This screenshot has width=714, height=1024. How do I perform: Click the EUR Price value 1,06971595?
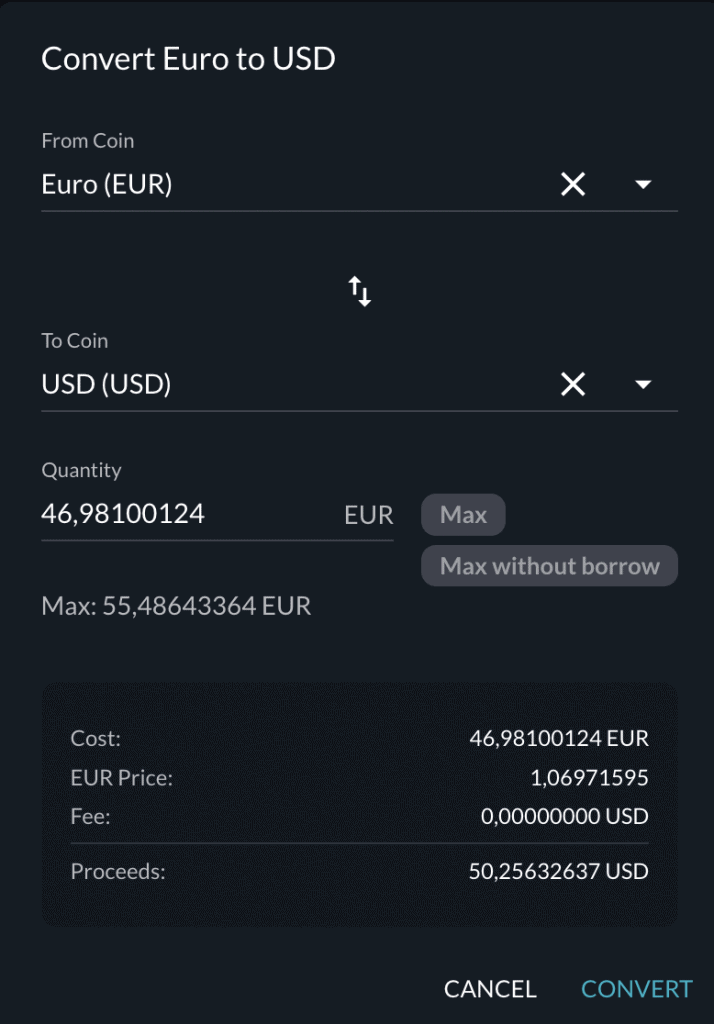click(x=589, y=778)
